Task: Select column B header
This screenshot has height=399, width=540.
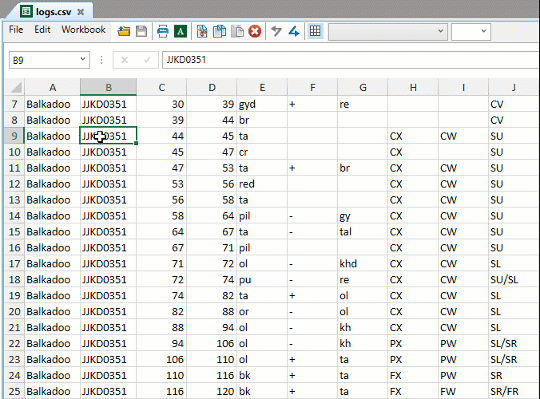Action: [x=108, y=87]
